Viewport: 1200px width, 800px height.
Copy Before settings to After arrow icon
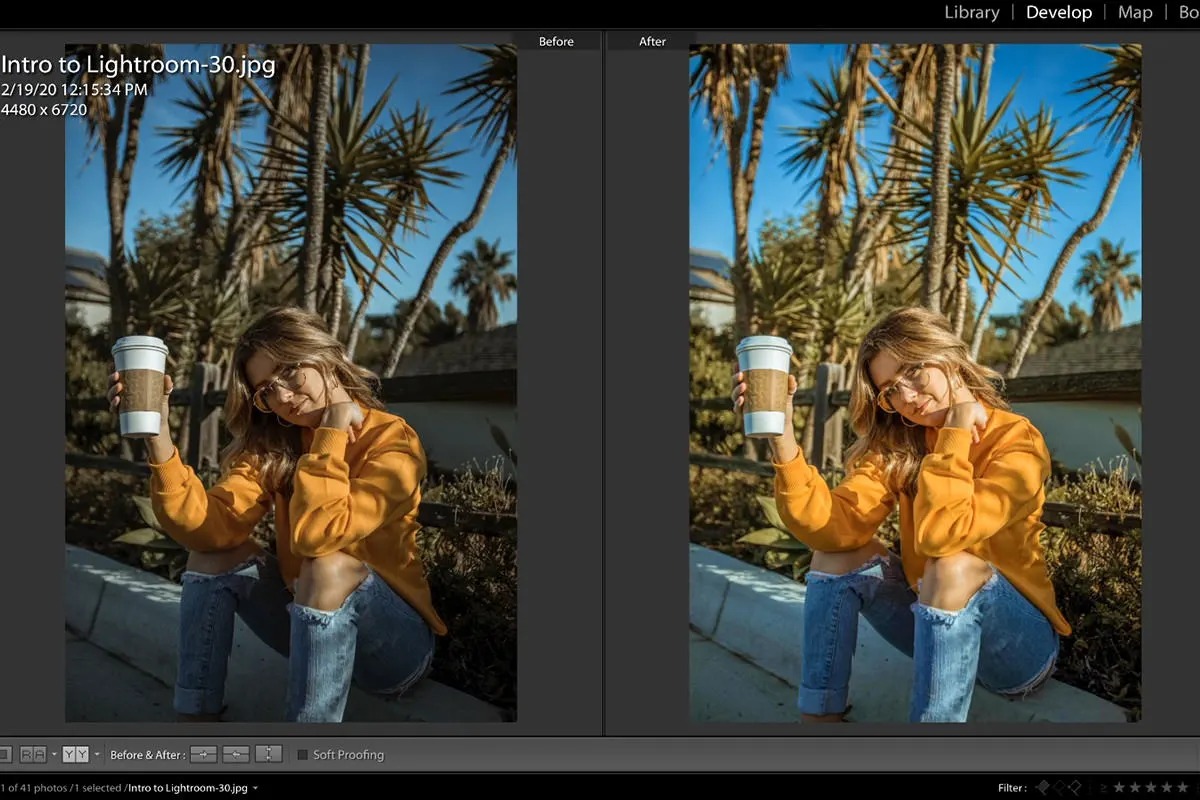pyautogui.click(x=202, y=754)
